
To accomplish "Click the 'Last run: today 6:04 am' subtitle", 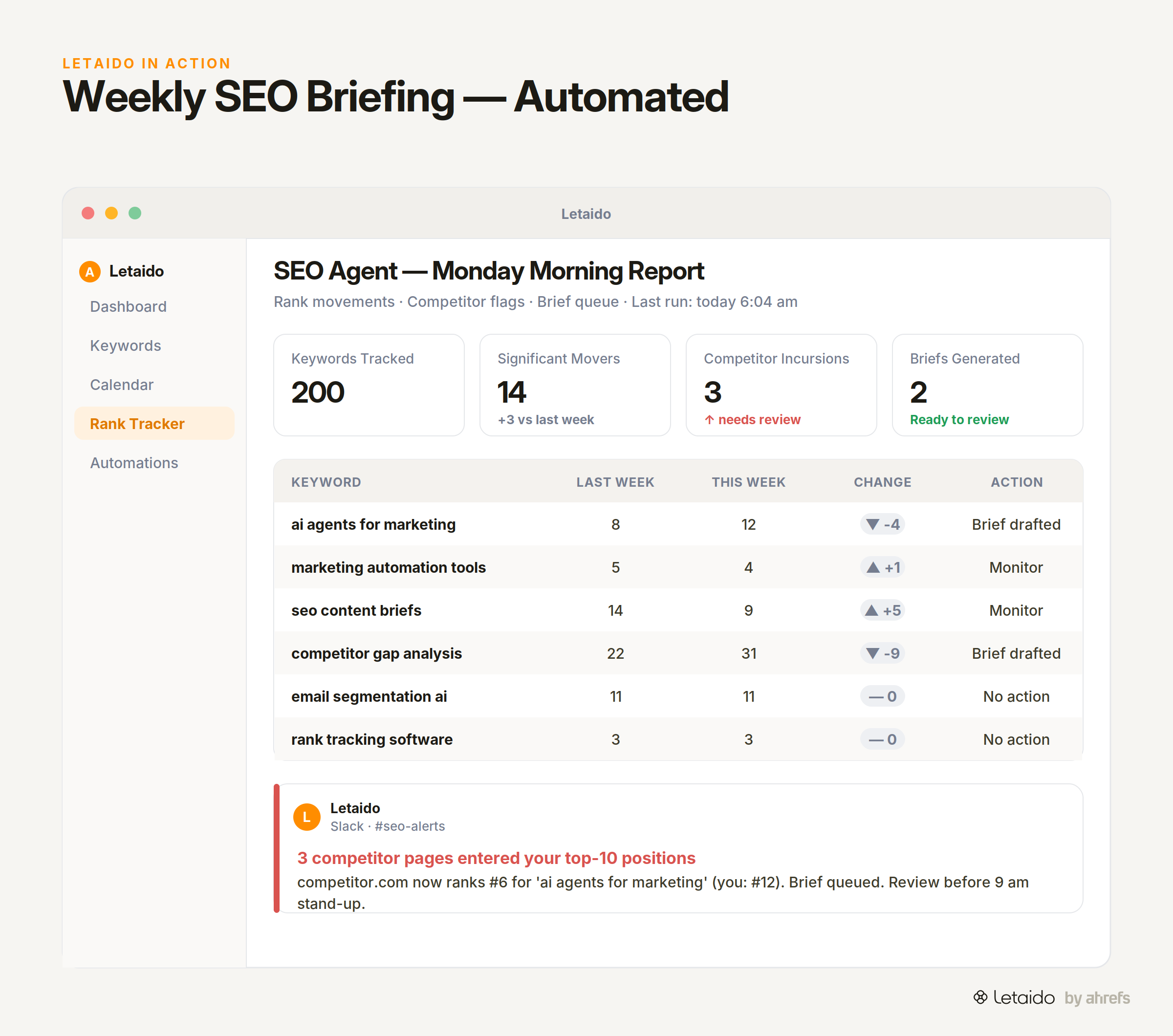I will [x=714, y=302].
